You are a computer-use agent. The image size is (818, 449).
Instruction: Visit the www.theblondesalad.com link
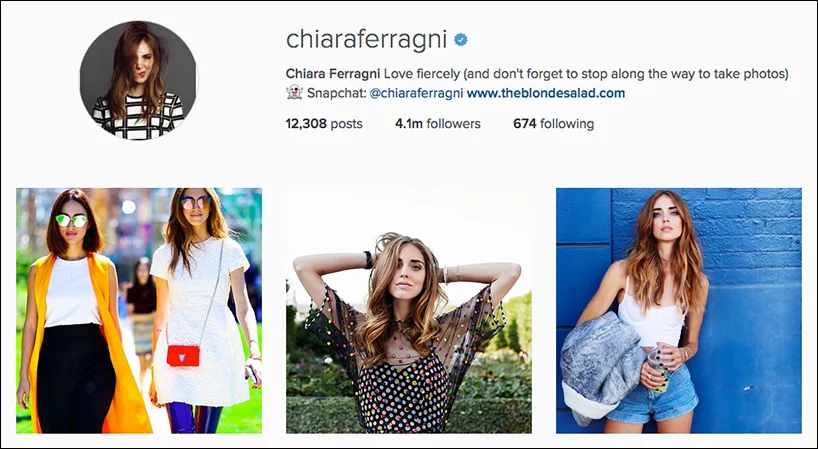coord(546,93)
